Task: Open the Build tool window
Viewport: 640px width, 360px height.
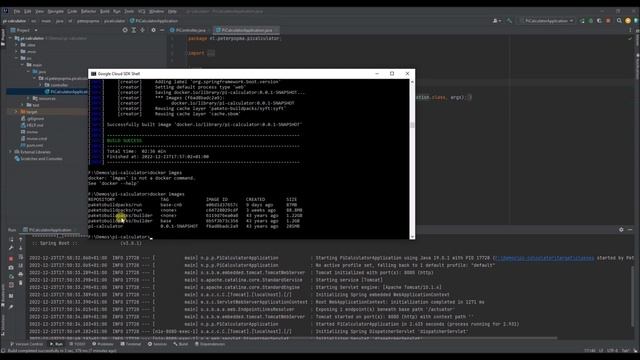Action: click(x=181, y=344)
